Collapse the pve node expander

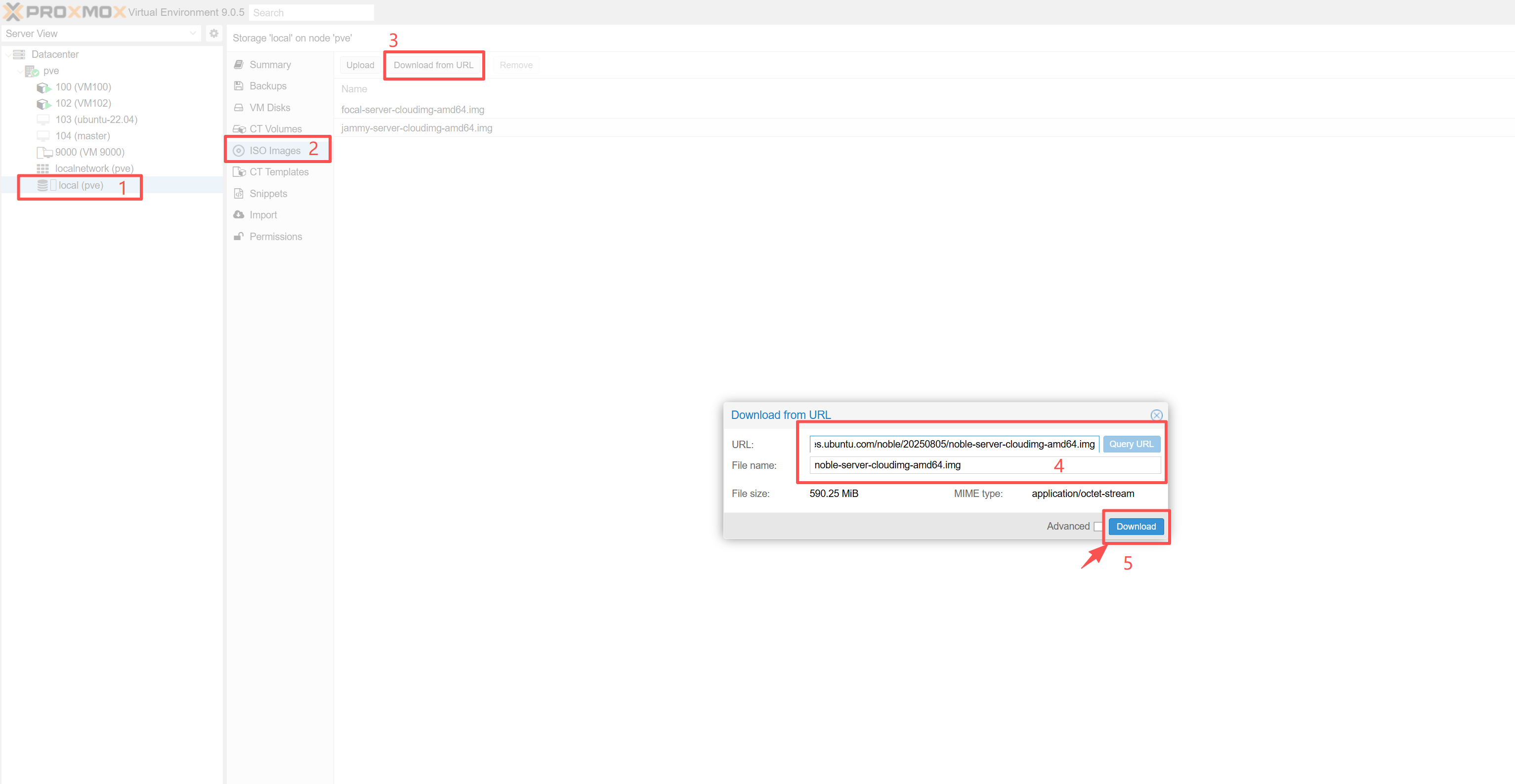tap(20, 71)
